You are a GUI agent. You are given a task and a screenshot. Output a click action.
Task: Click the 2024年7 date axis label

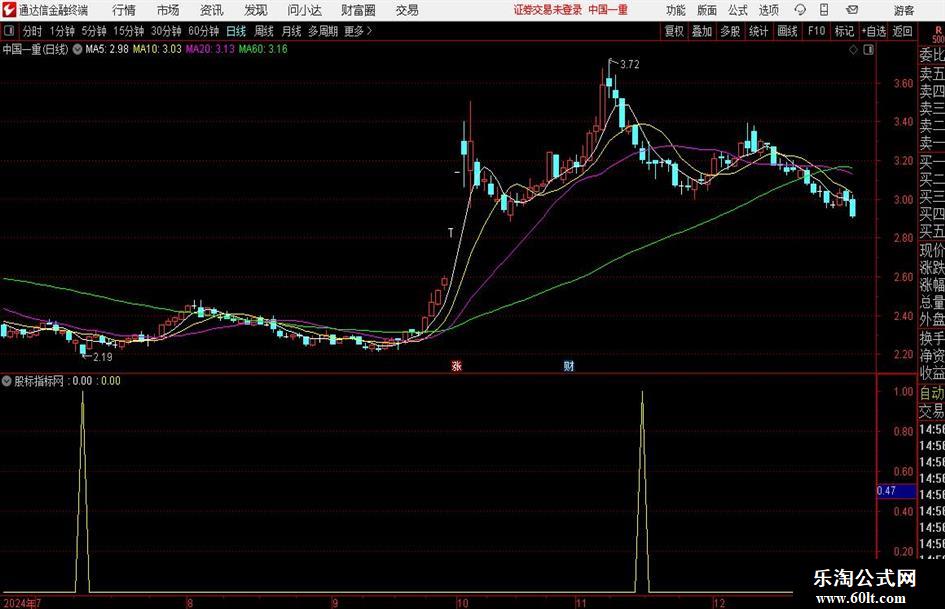pos(22,603)
